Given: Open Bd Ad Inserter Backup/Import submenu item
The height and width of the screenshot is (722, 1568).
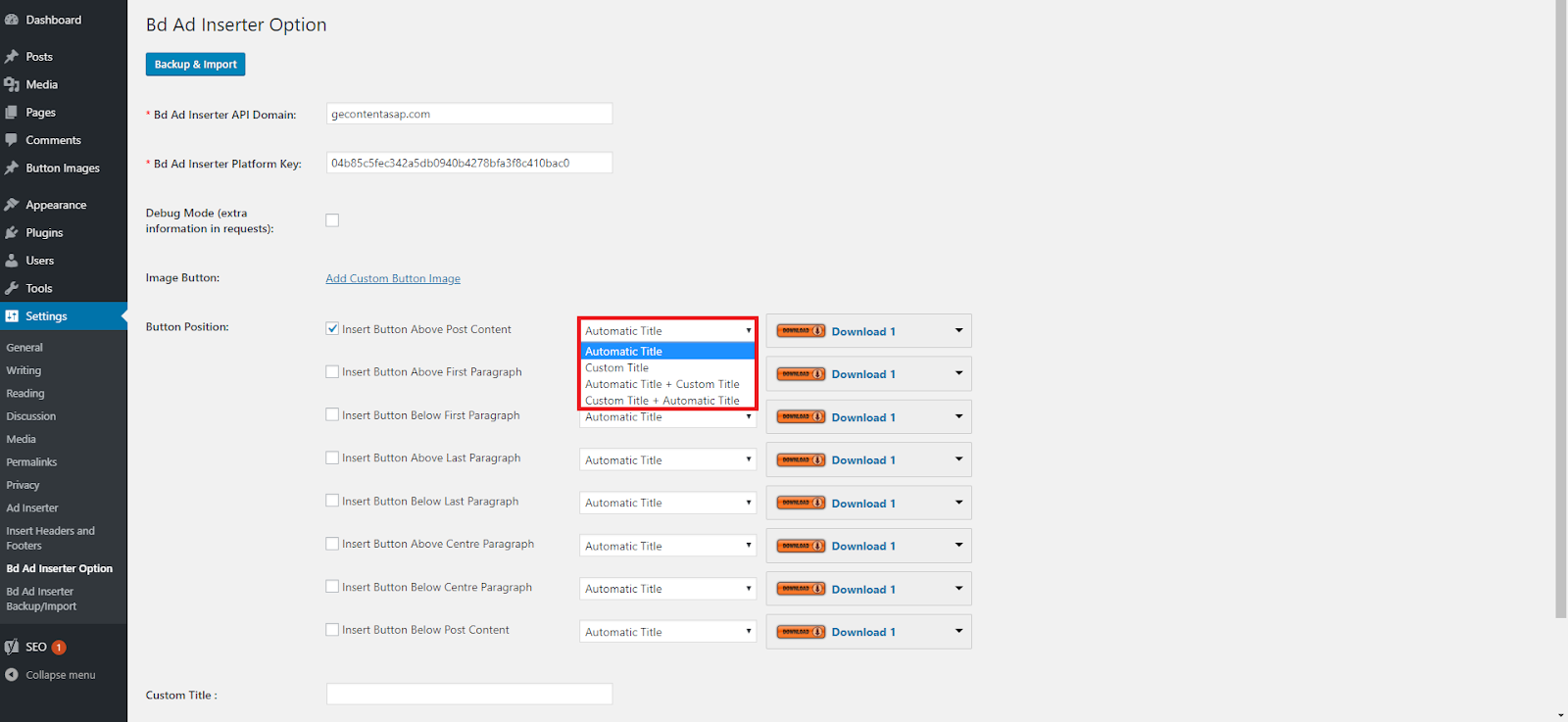Looking at the screenshot, I should (41, 599).
